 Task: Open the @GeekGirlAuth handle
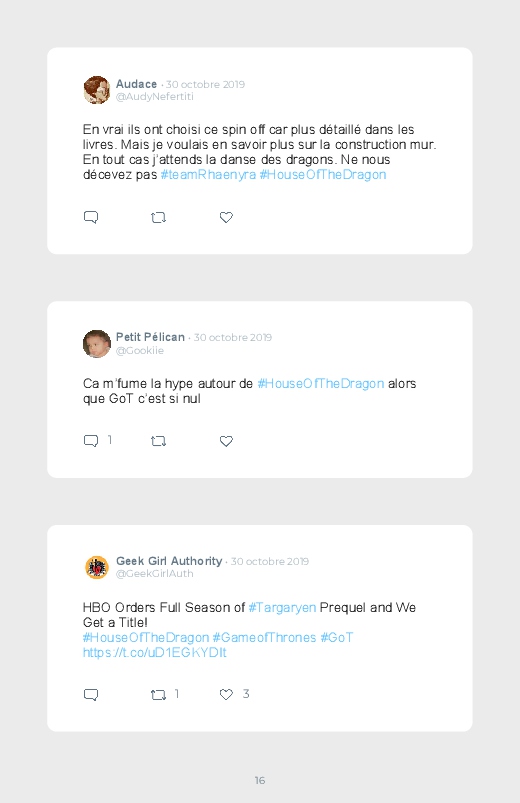tap(155, 574)
